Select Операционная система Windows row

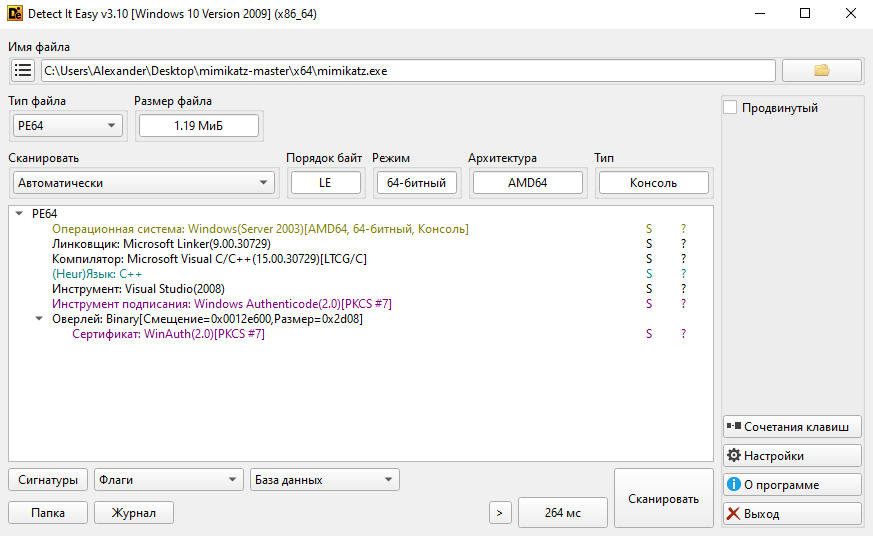pyautogui.click(x=260, y=229)
